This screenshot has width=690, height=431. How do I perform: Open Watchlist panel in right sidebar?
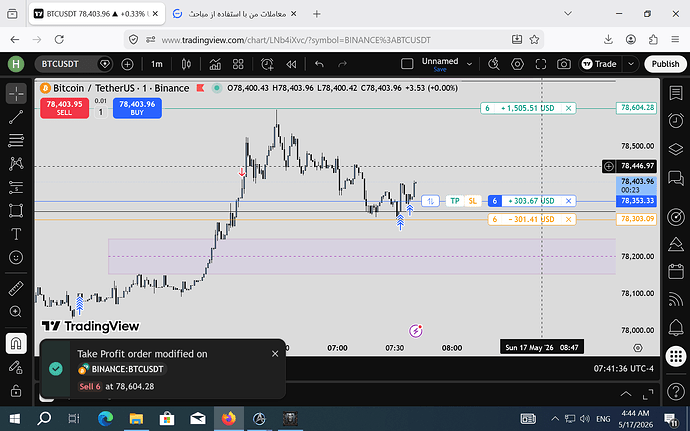click(x=676, y=93)
